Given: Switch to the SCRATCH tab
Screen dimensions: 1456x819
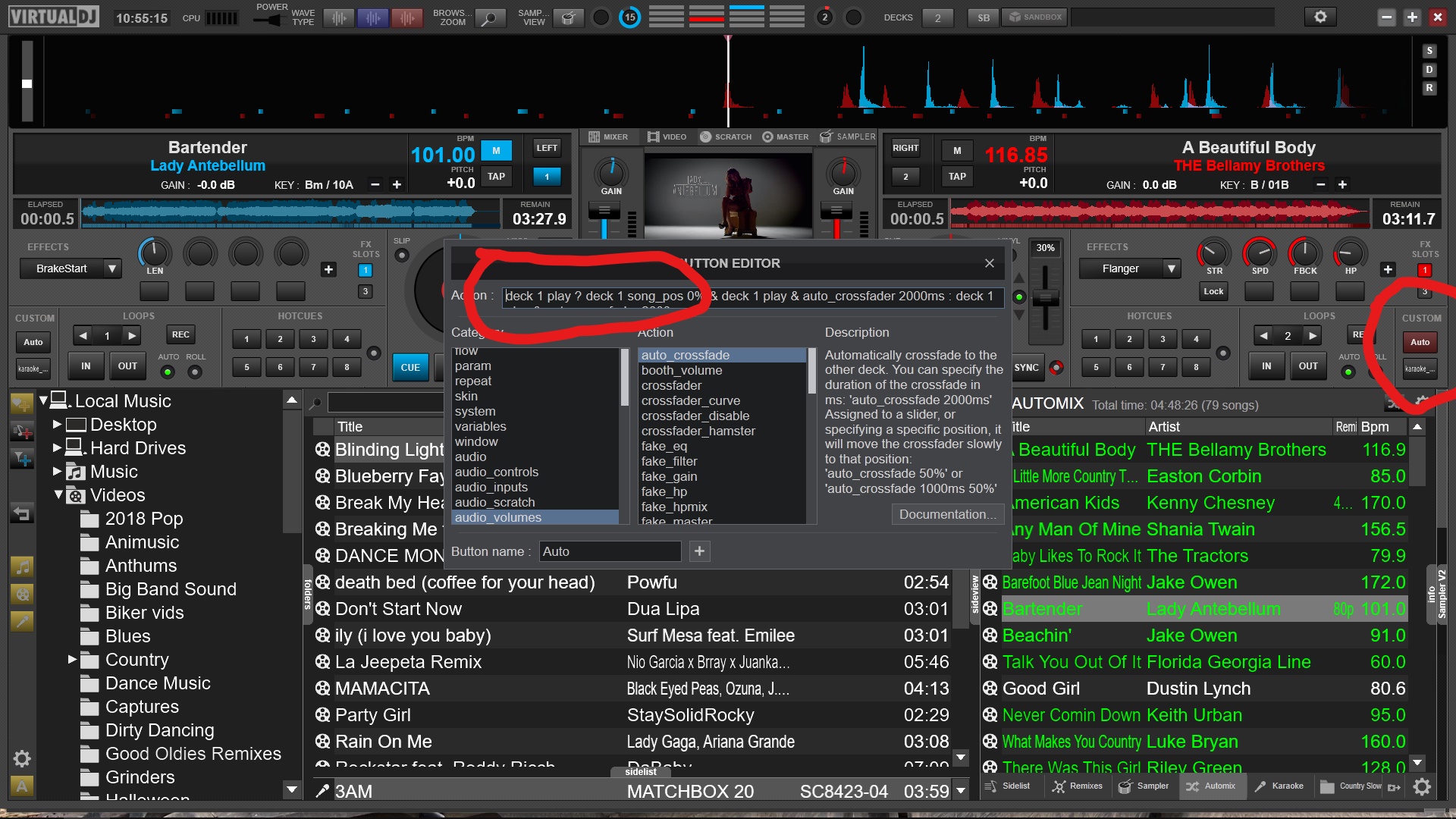Looking at the screenshot, I should click(x=726, y=136).
